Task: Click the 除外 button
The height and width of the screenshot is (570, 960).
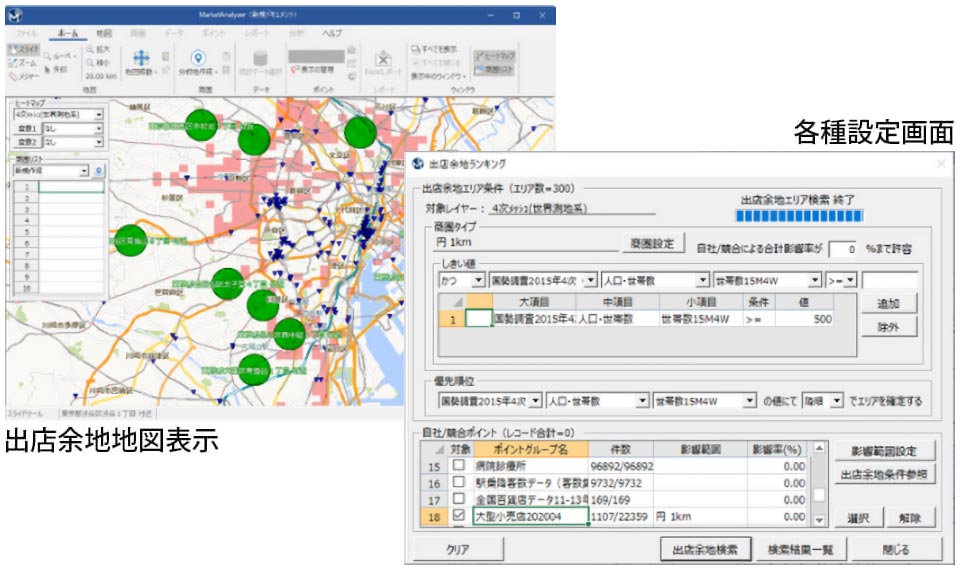Action: 888,327
